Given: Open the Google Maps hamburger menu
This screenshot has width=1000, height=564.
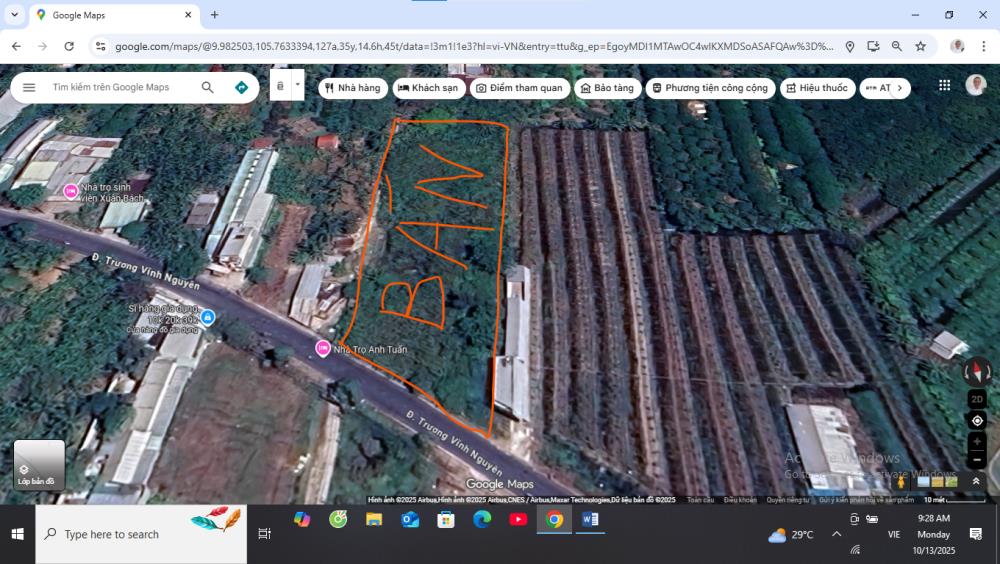Looking at the screenshot, I should tap(29, 87).
